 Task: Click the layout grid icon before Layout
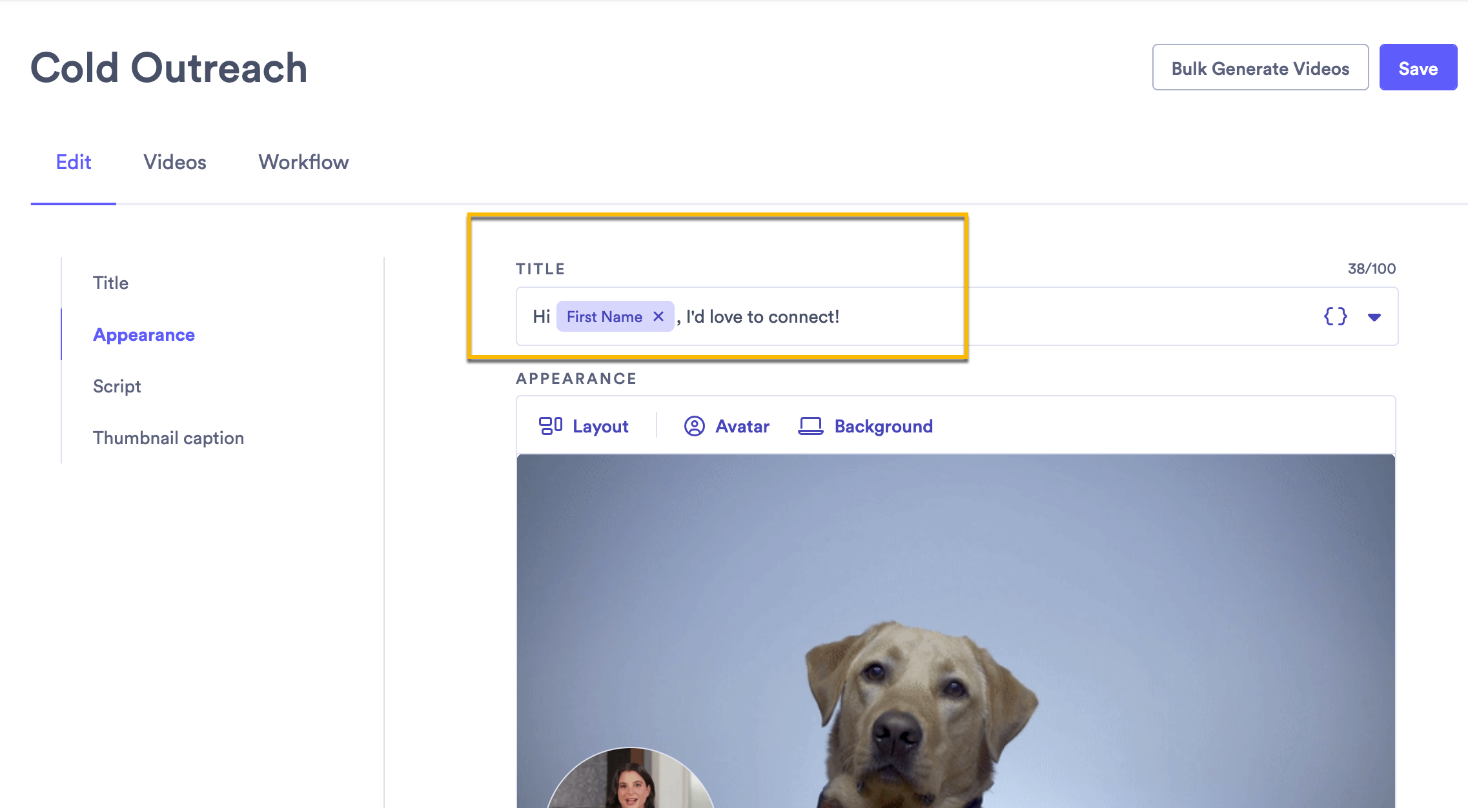(x=549, y=426)
